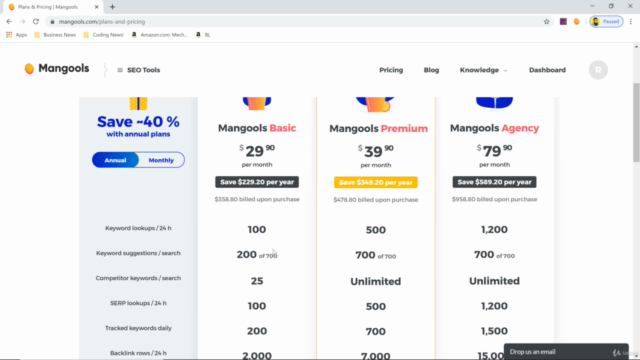Click the Competitor keywords / search label
Viewport: 640px width, 360px height.
[138, 278]
